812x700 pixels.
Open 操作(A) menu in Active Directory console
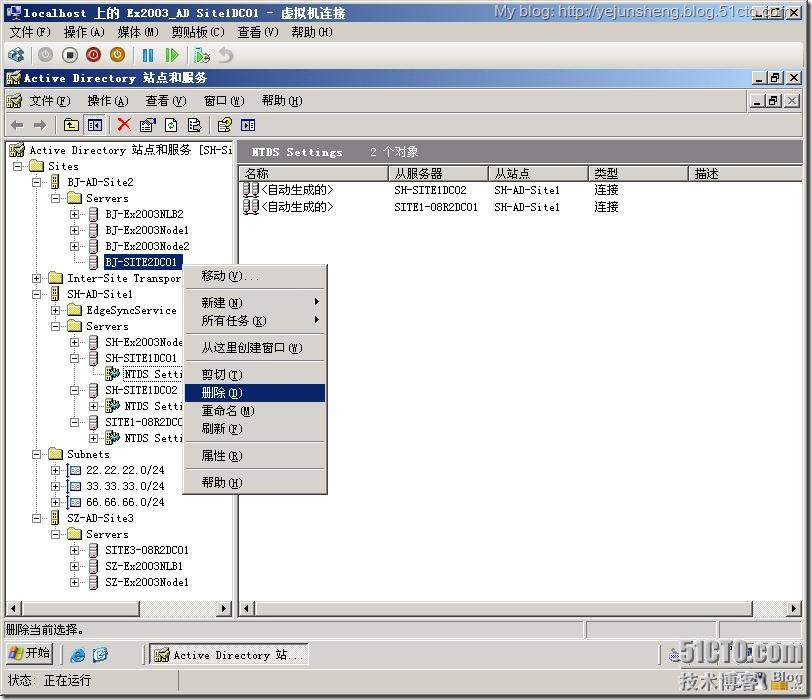[108, 100]
